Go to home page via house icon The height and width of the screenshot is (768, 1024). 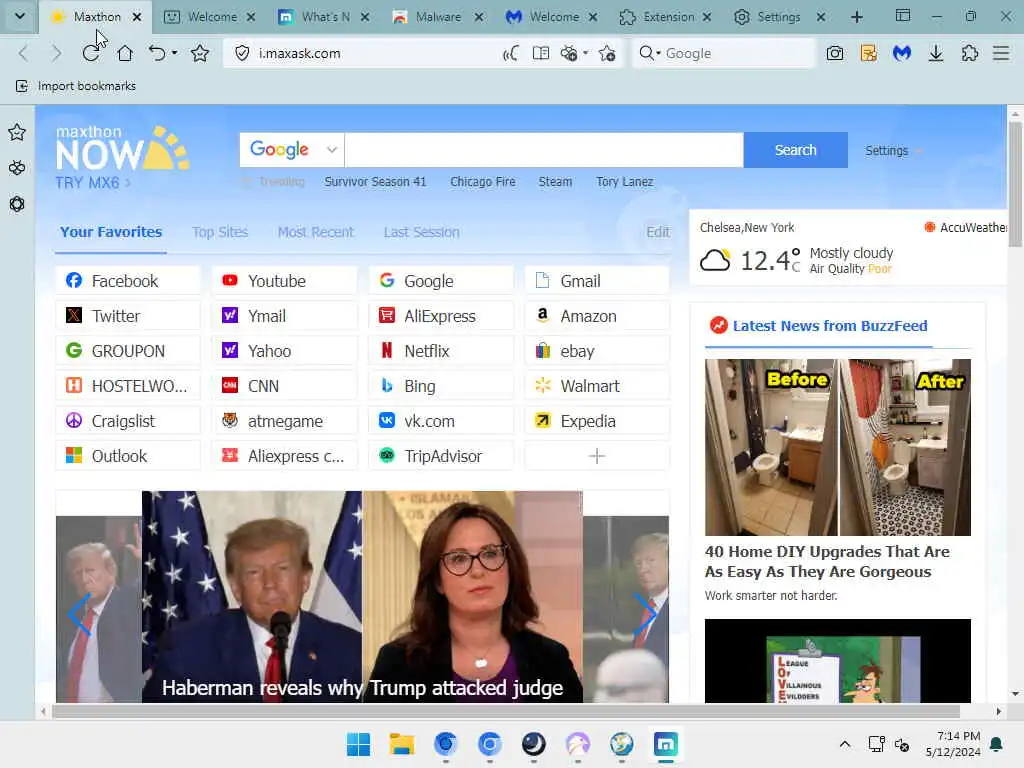tap(125, 54)
